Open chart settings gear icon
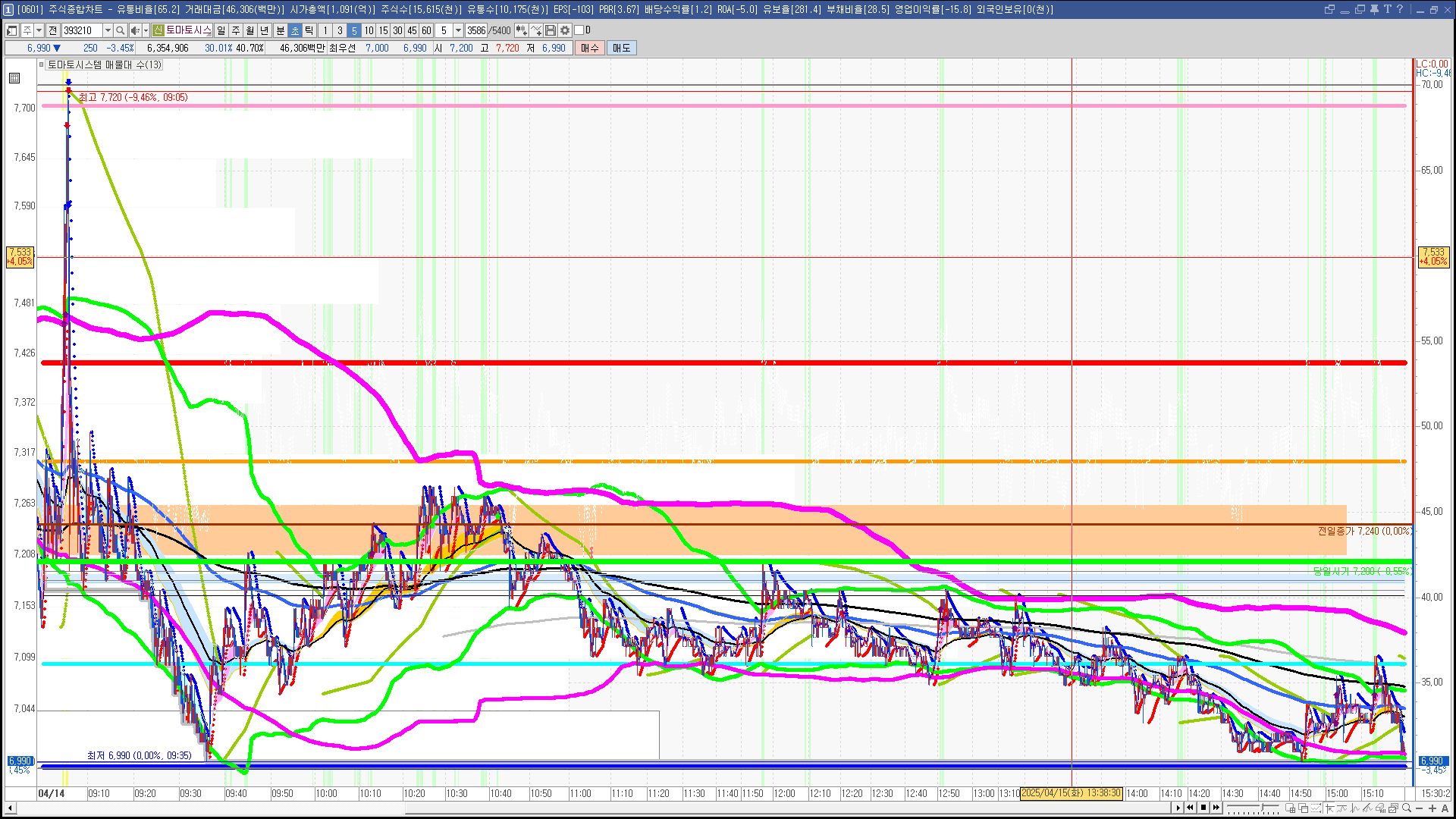Screen dimensions: 1456x819 point(565,30)
